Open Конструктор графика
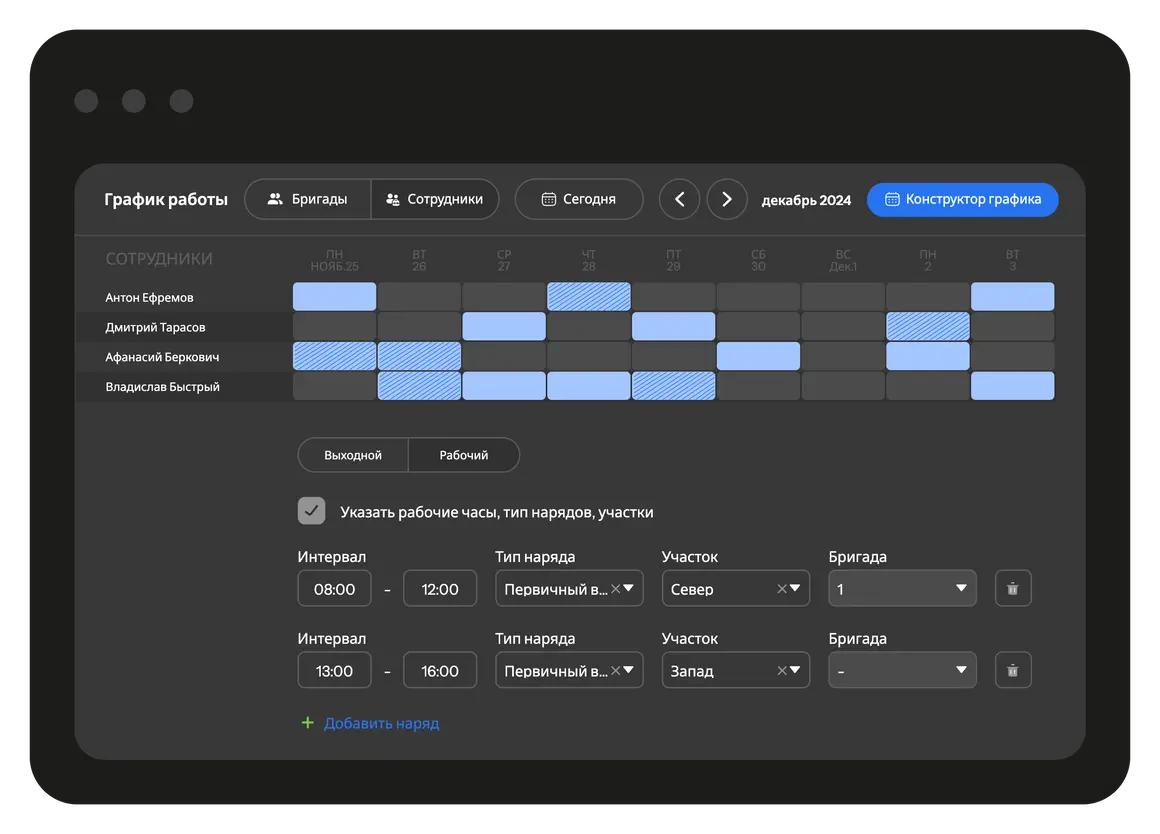The width and height of the screenshot is (1160, 834). [x=962, y=199]
